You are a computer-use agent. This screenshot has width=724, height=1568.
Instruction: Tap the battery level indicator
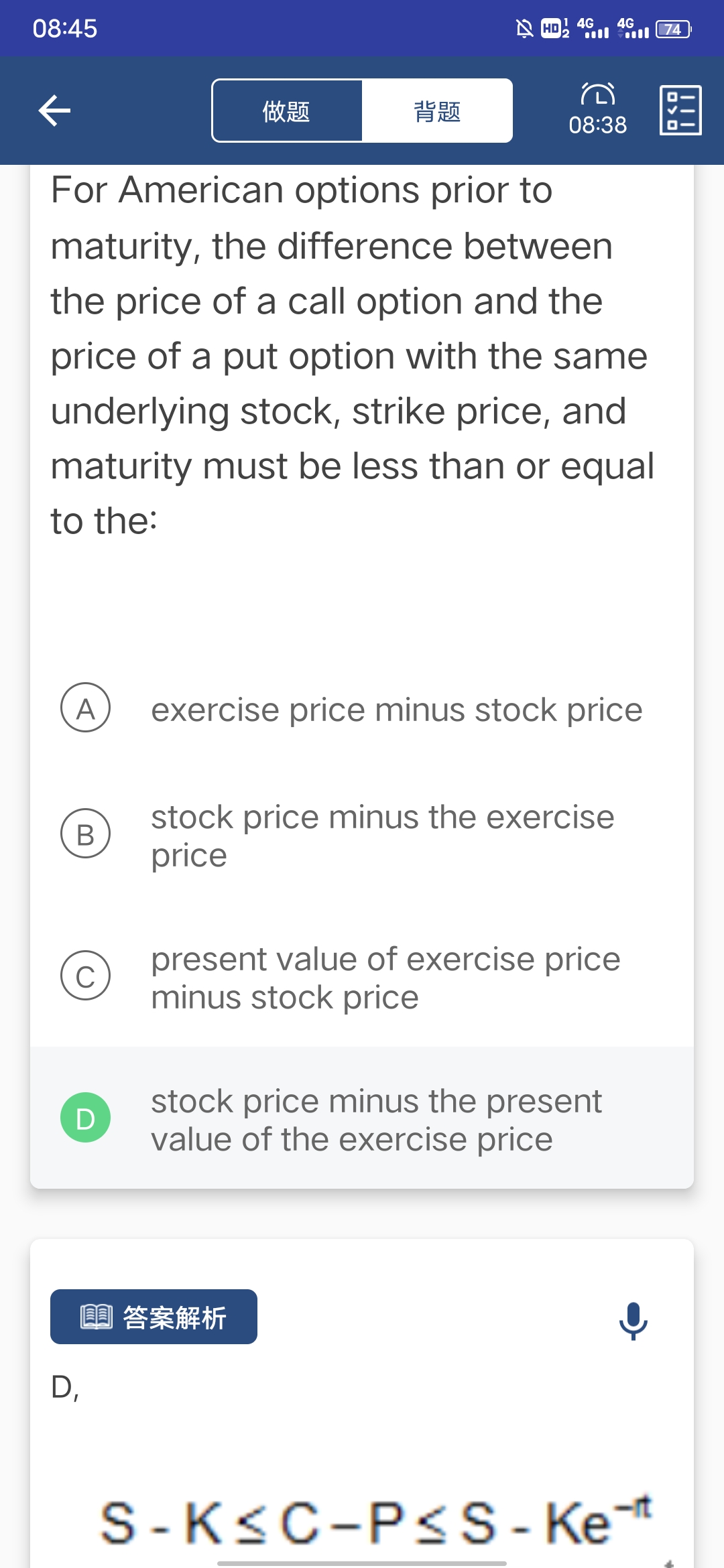(673, 29)
